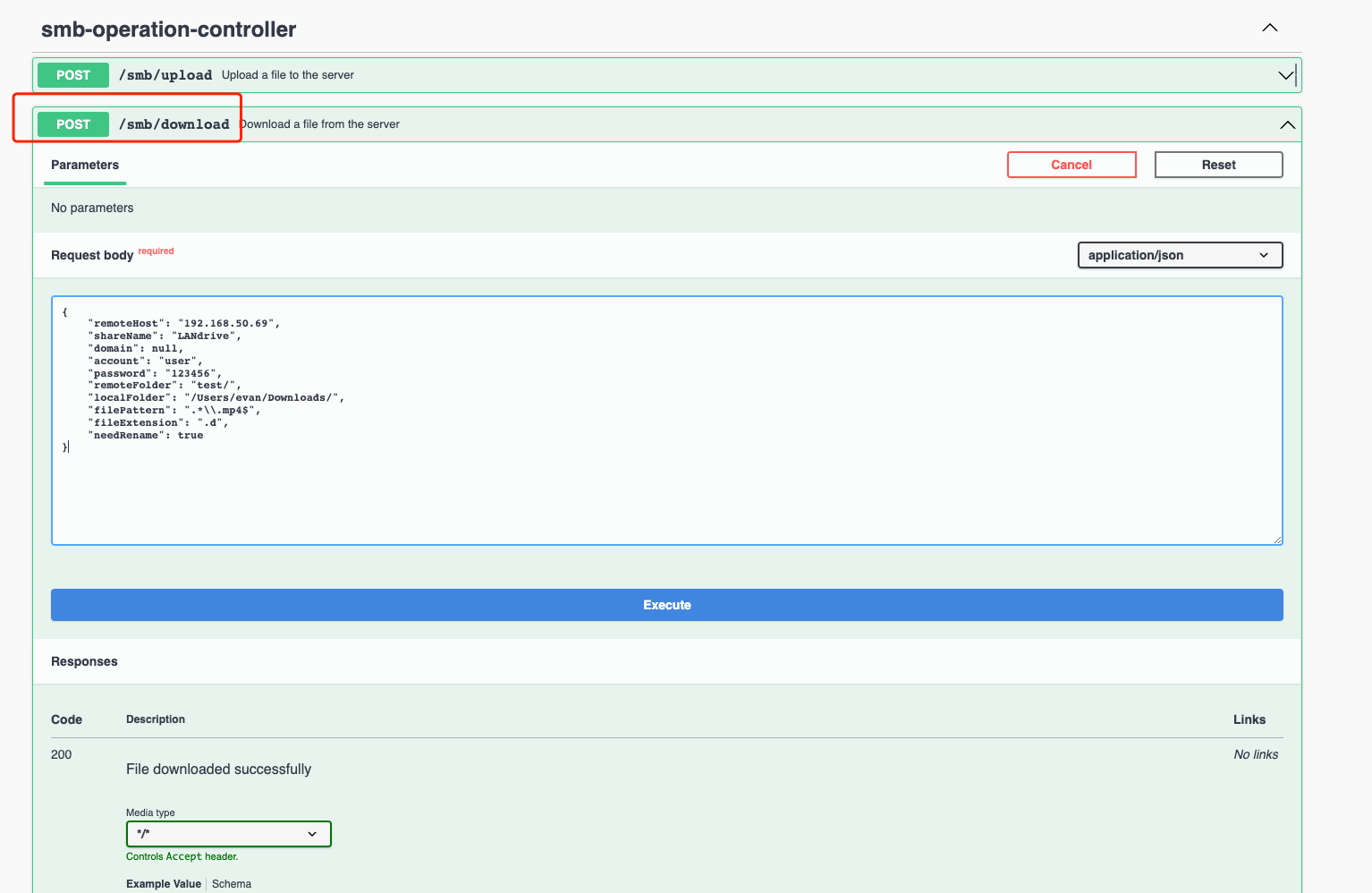Open the /smb/download path link
The height and width of the screenshot is (893, 1372).
click(174, 124)
